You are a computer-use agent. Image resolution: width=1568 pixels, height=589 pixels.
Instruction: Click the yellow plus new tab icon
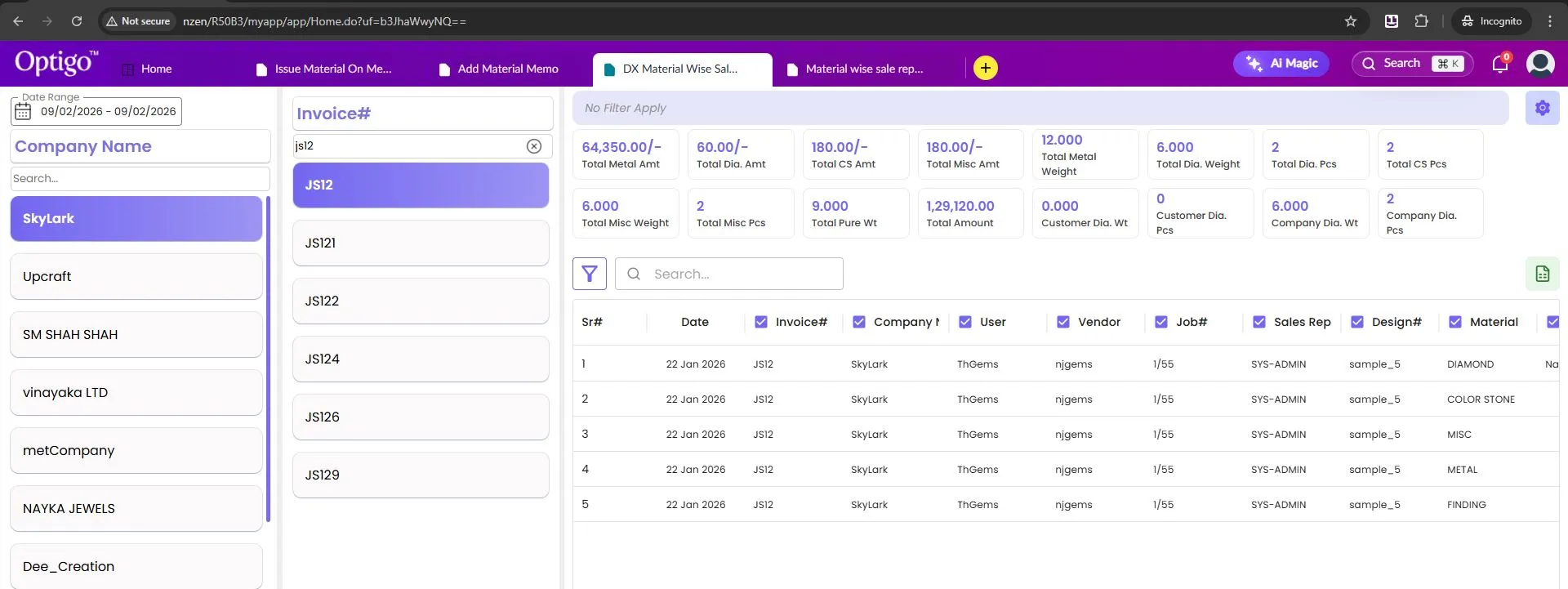985,68
